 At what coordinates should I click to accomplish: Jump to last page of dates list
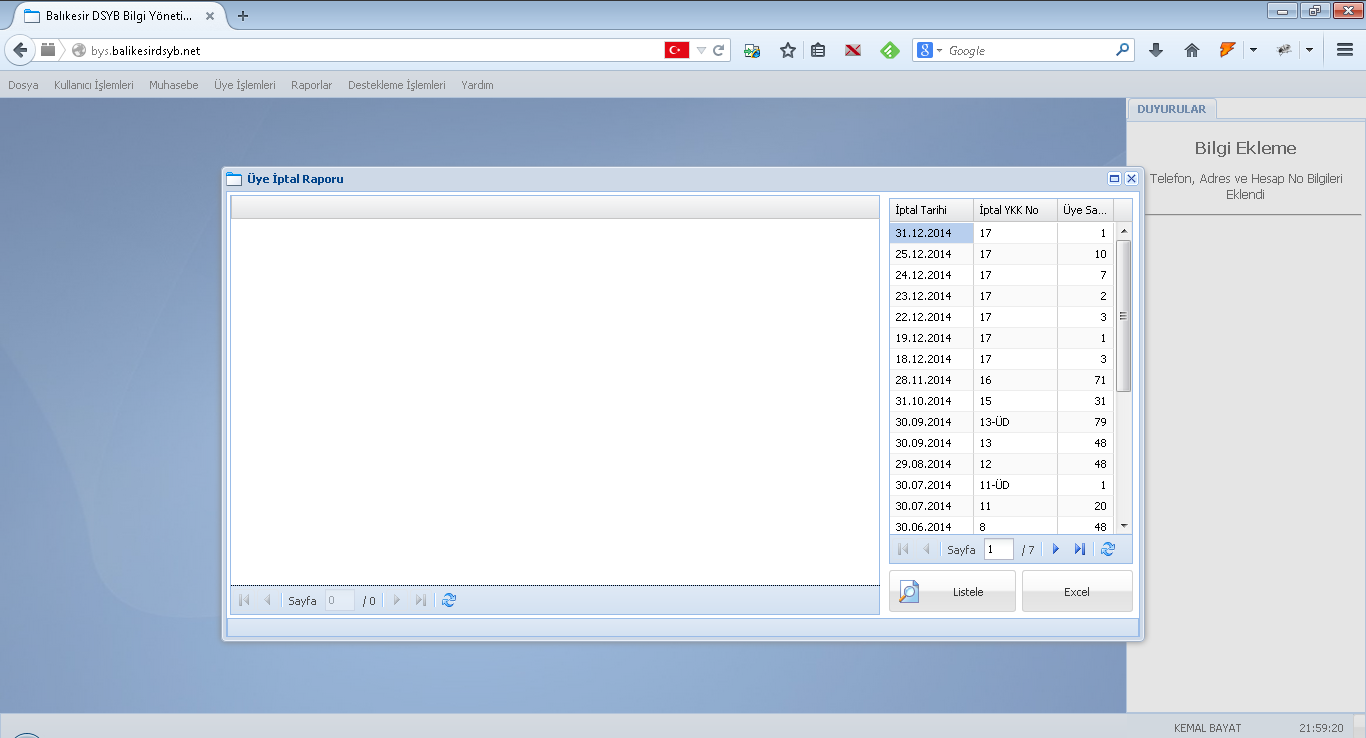click(x=1080, y=549)
